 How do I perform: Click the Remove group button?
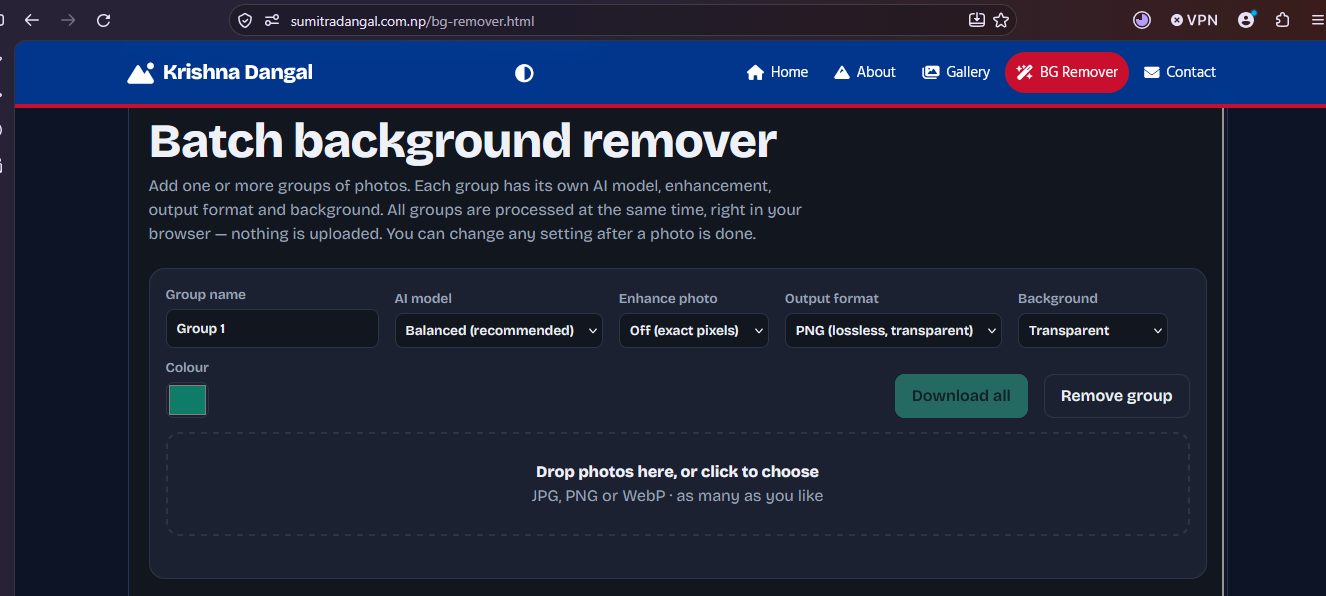[x=1116, y=396]
